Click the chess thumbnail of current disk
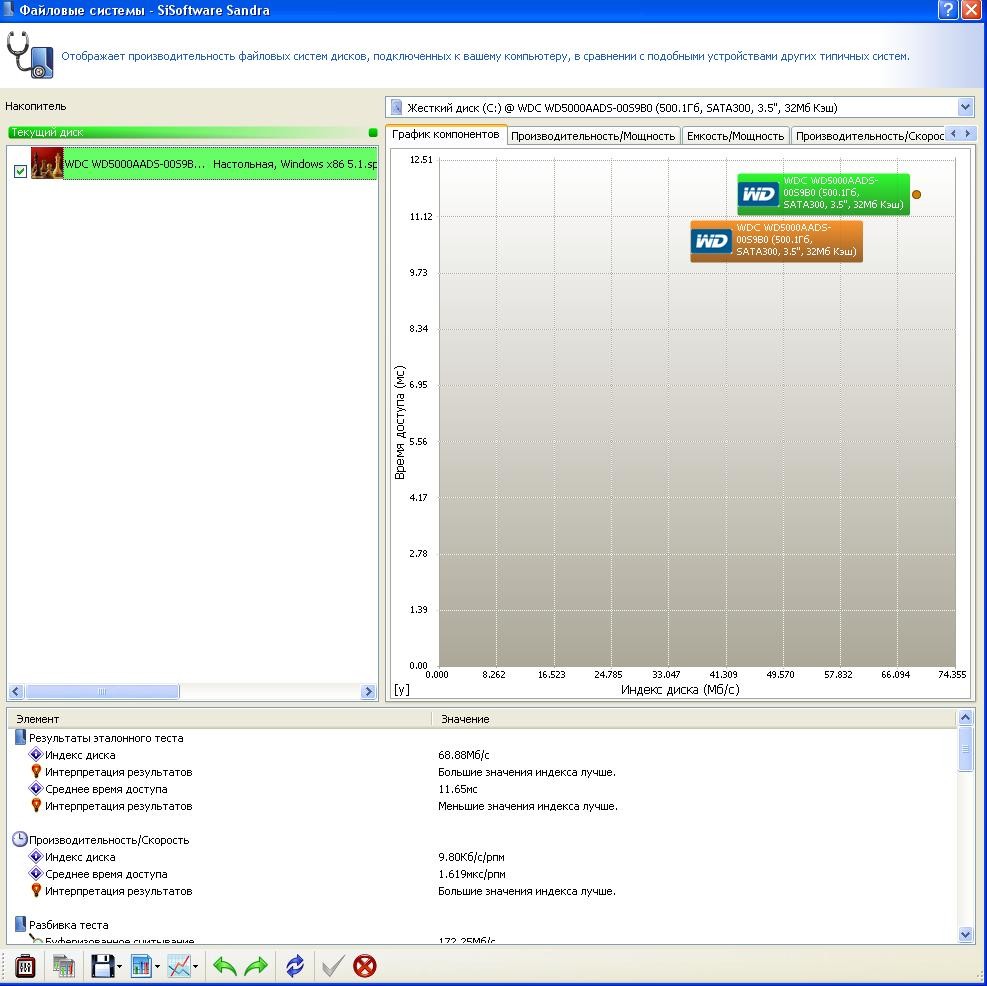Viewport: 987px width, 986px height. (47, 164)
